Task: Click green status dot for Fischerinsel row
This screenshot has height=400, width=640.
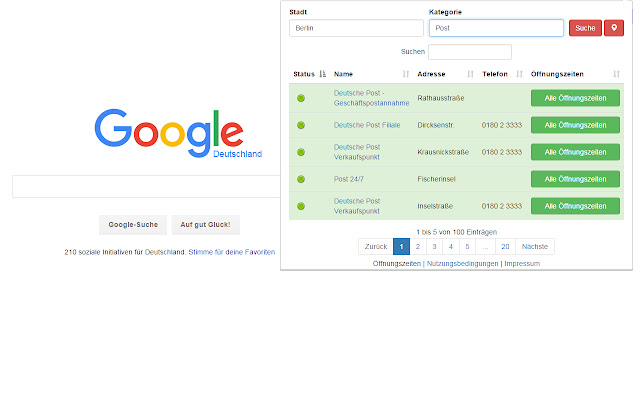Action: coord(301,179)
